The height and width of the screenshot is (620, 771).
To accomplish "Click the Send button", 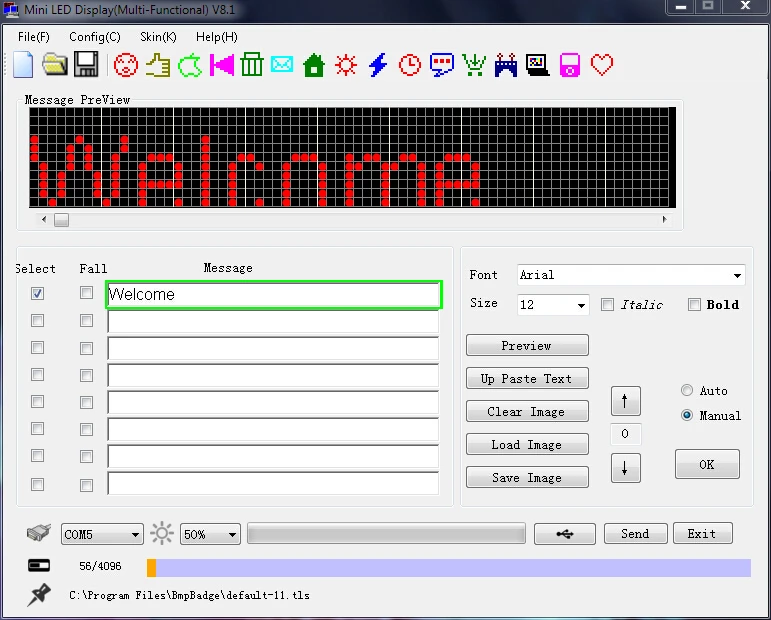I will tap(635, 533).
